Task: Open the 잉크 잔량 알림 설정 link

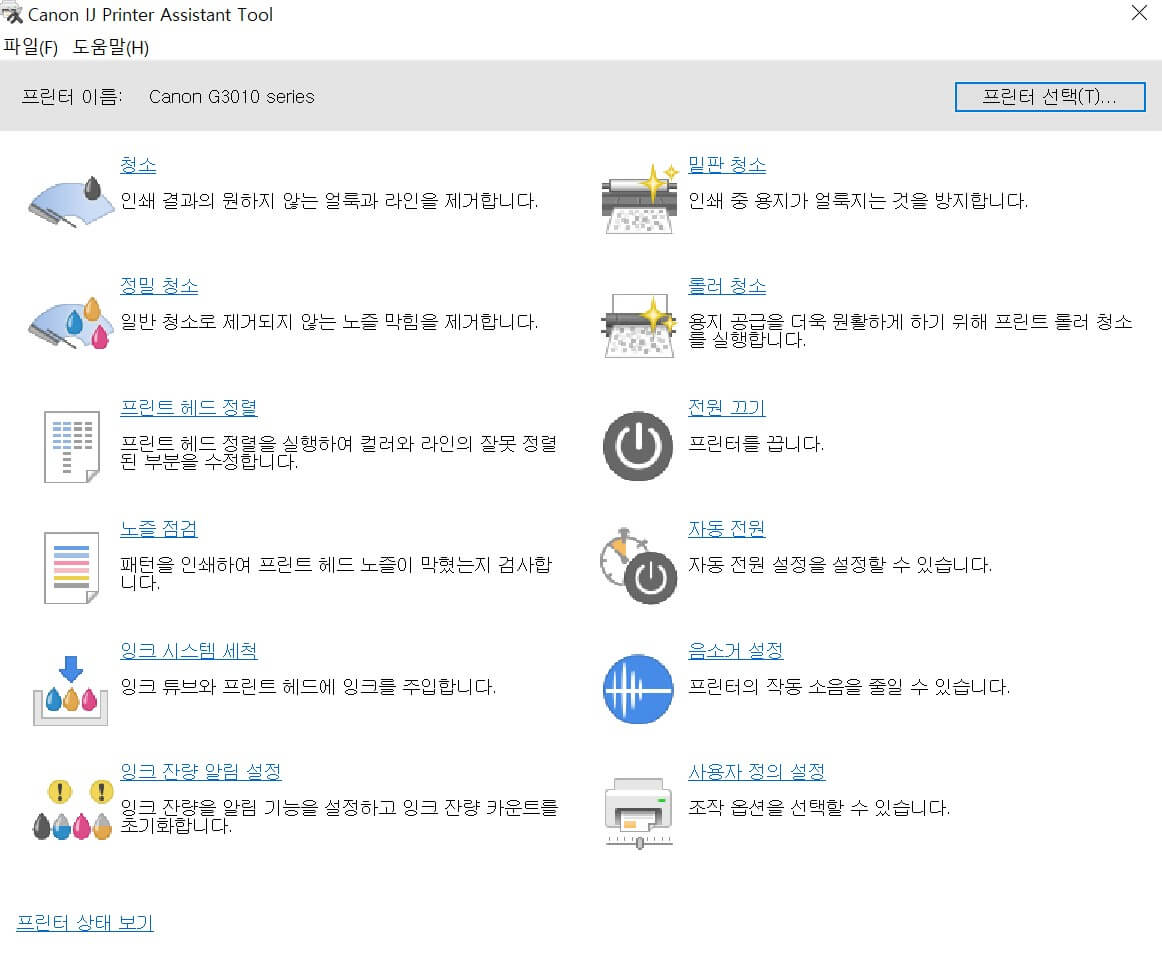Action: pos(200,772)
